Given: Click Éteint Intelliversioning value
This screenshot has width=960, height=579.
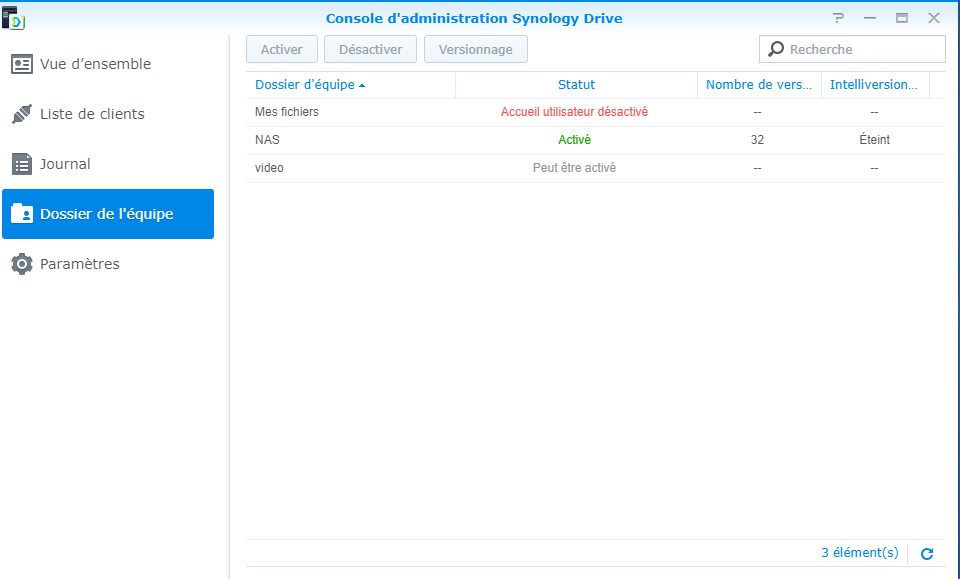Looking at the screenshot, I should coord(874,140).
